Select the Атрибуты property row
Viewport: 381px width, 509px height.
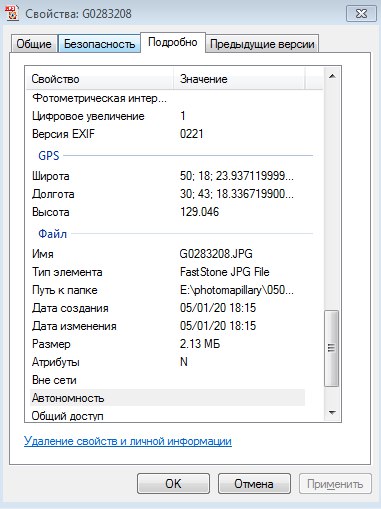[167, 362]
